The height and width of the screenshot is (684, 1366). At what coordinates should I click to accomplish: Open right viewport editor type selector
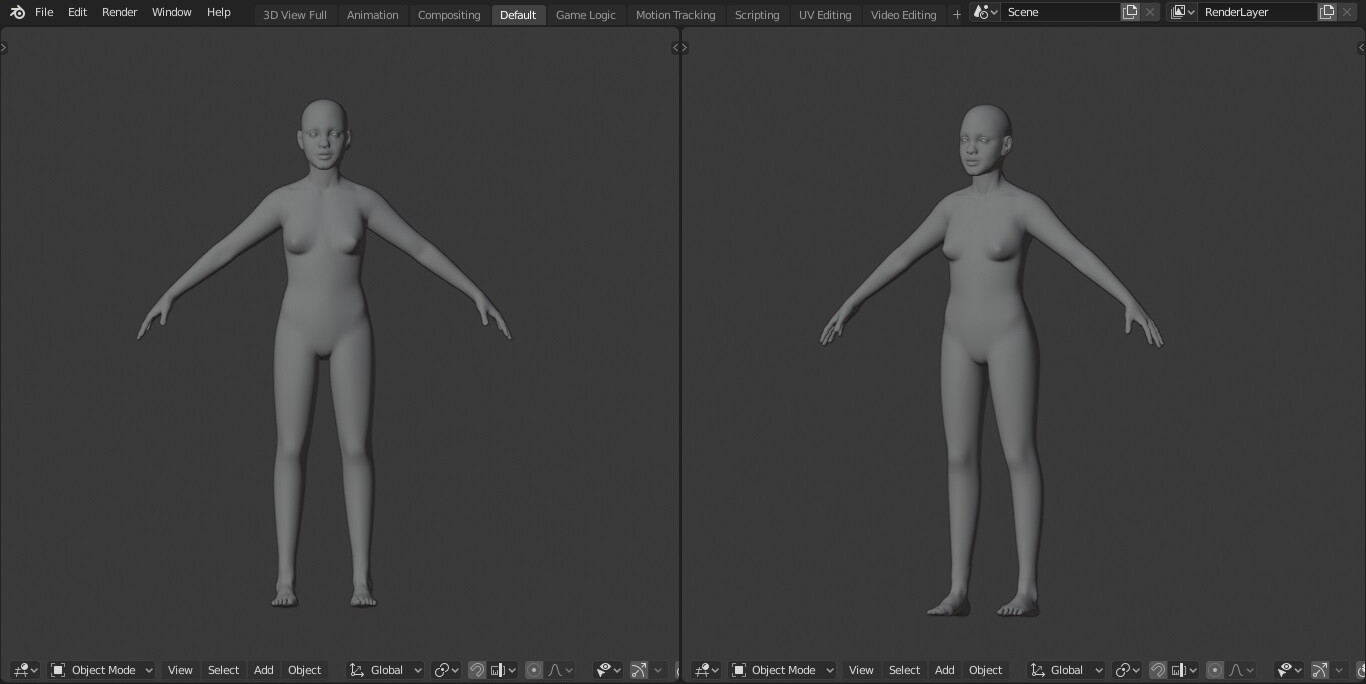click(x=707, y=670)
